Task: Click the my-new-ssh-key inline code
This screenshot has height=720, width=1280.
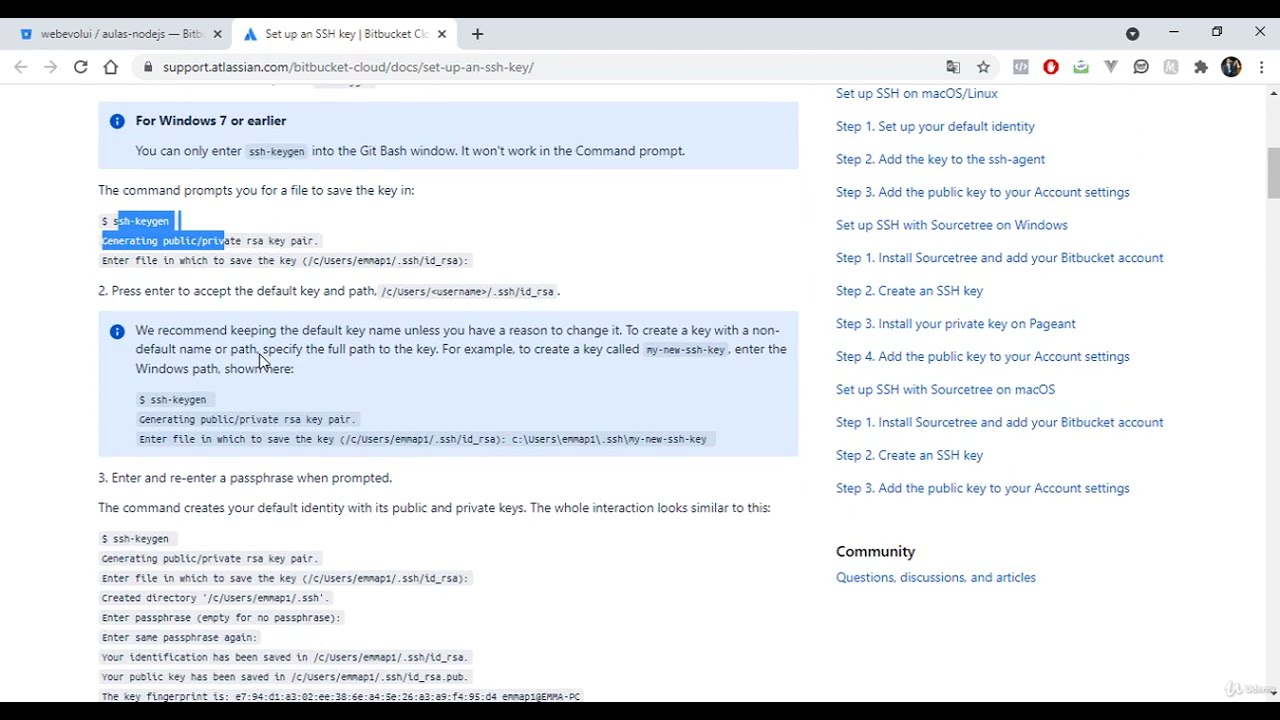Action: click(x=685, y=350)
